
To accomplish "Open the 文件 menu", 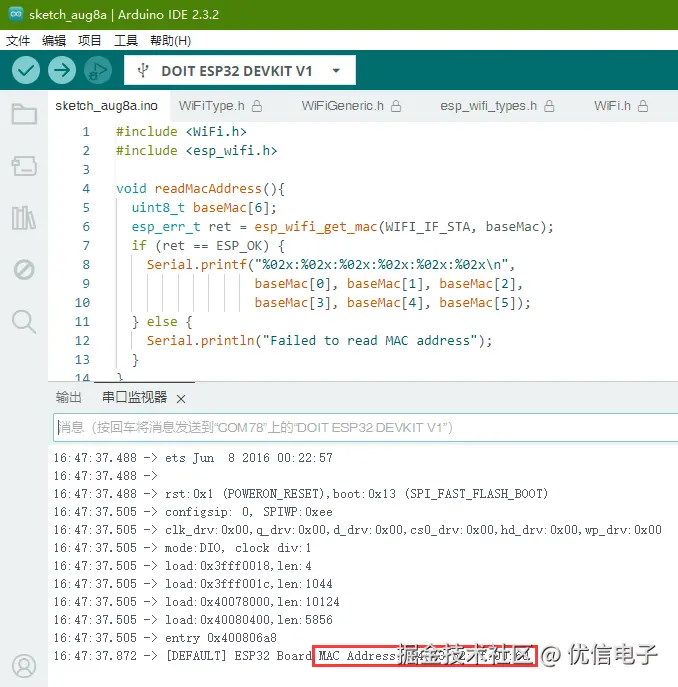I will click(x=18, y=41).
